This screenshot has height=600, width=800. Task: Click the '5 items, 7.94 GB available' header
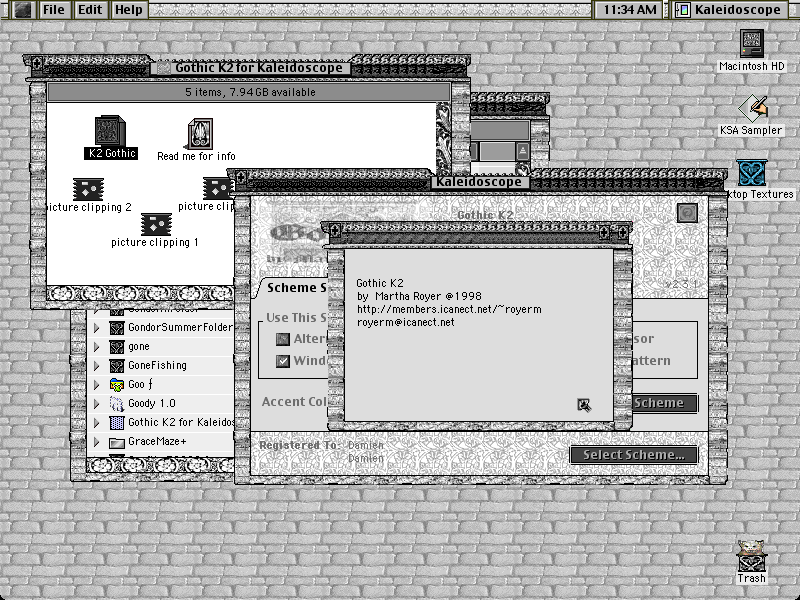(x=249, y=92)
